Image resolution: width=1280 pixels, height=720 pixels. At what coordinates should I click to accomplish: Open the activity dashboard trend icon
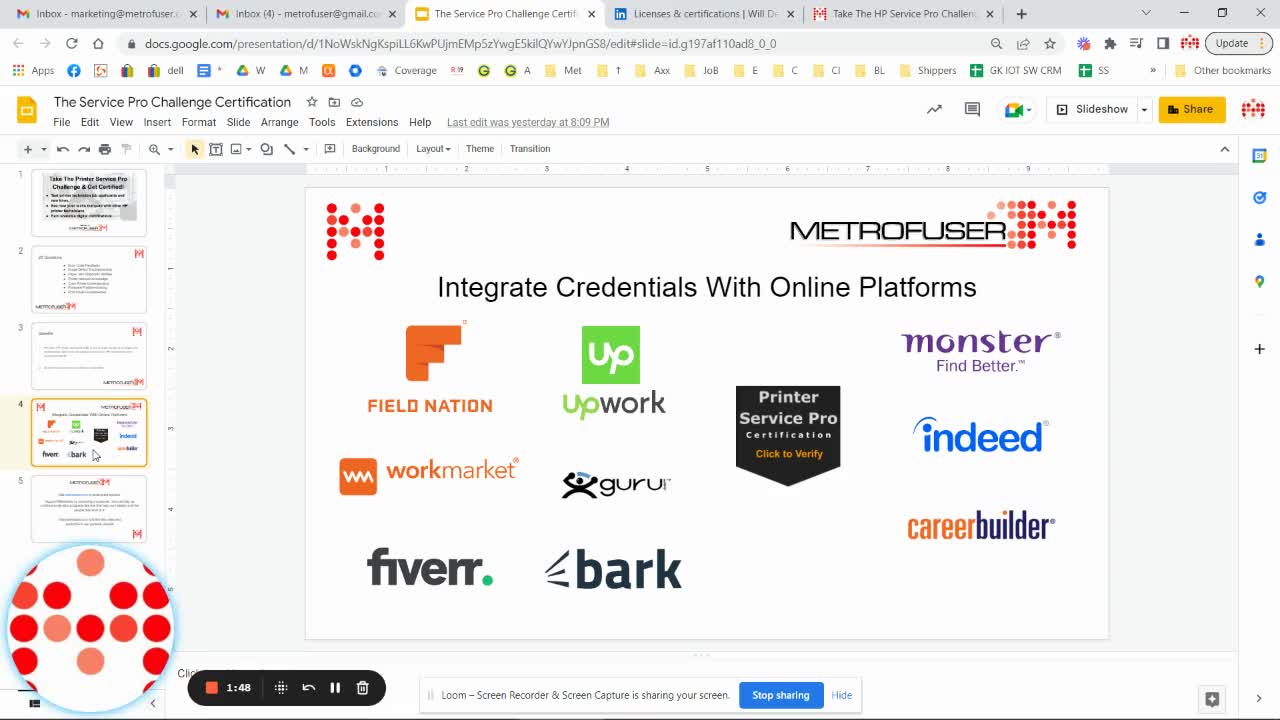click(934, 109)
